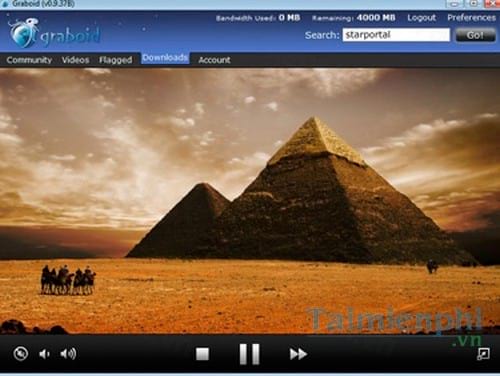Click the Bandwidth Used 0 MB text
Image resolution: width=500 pixels, height=376 pixels.
258,18
